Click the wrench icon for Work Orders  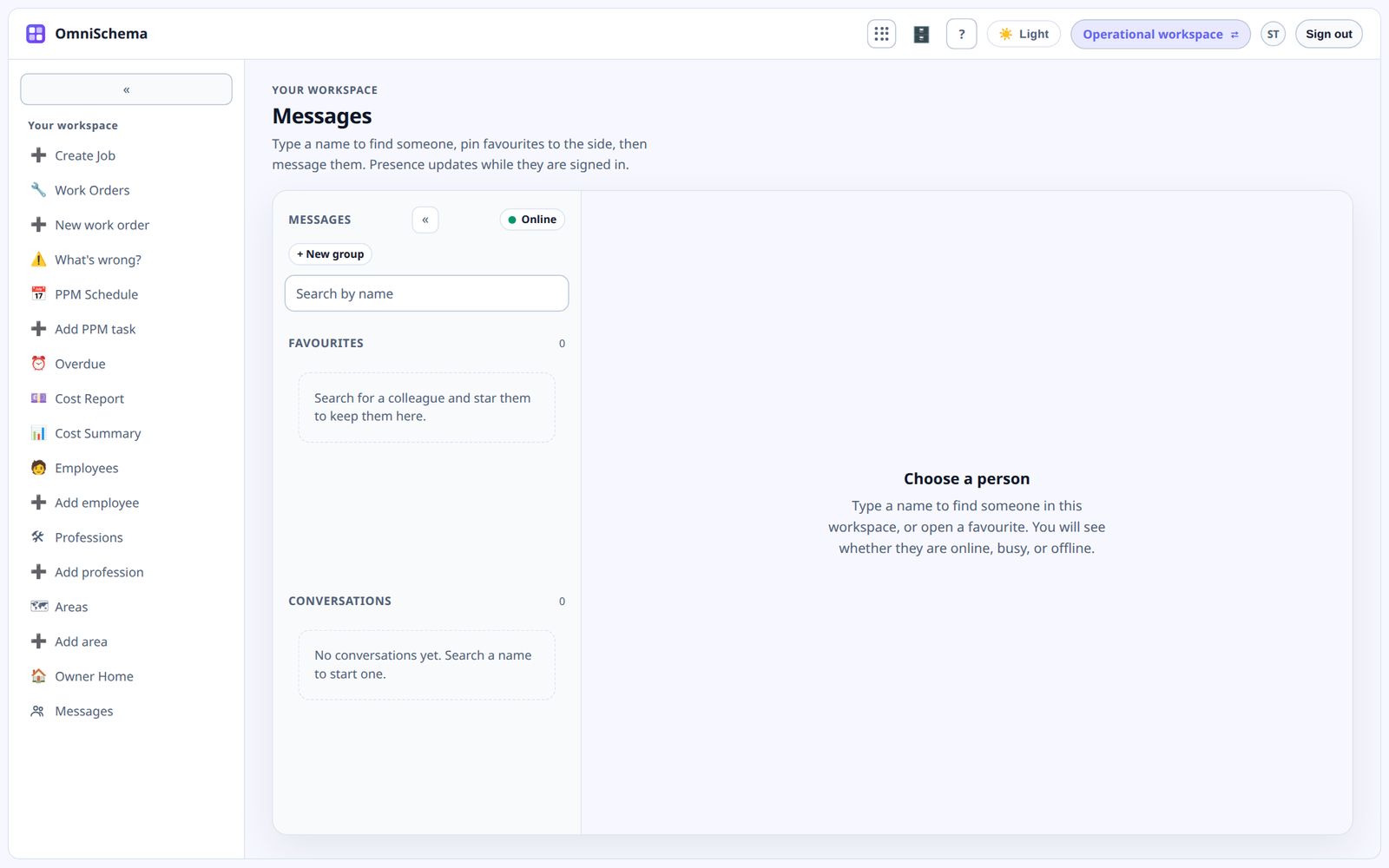coord(38,190)
